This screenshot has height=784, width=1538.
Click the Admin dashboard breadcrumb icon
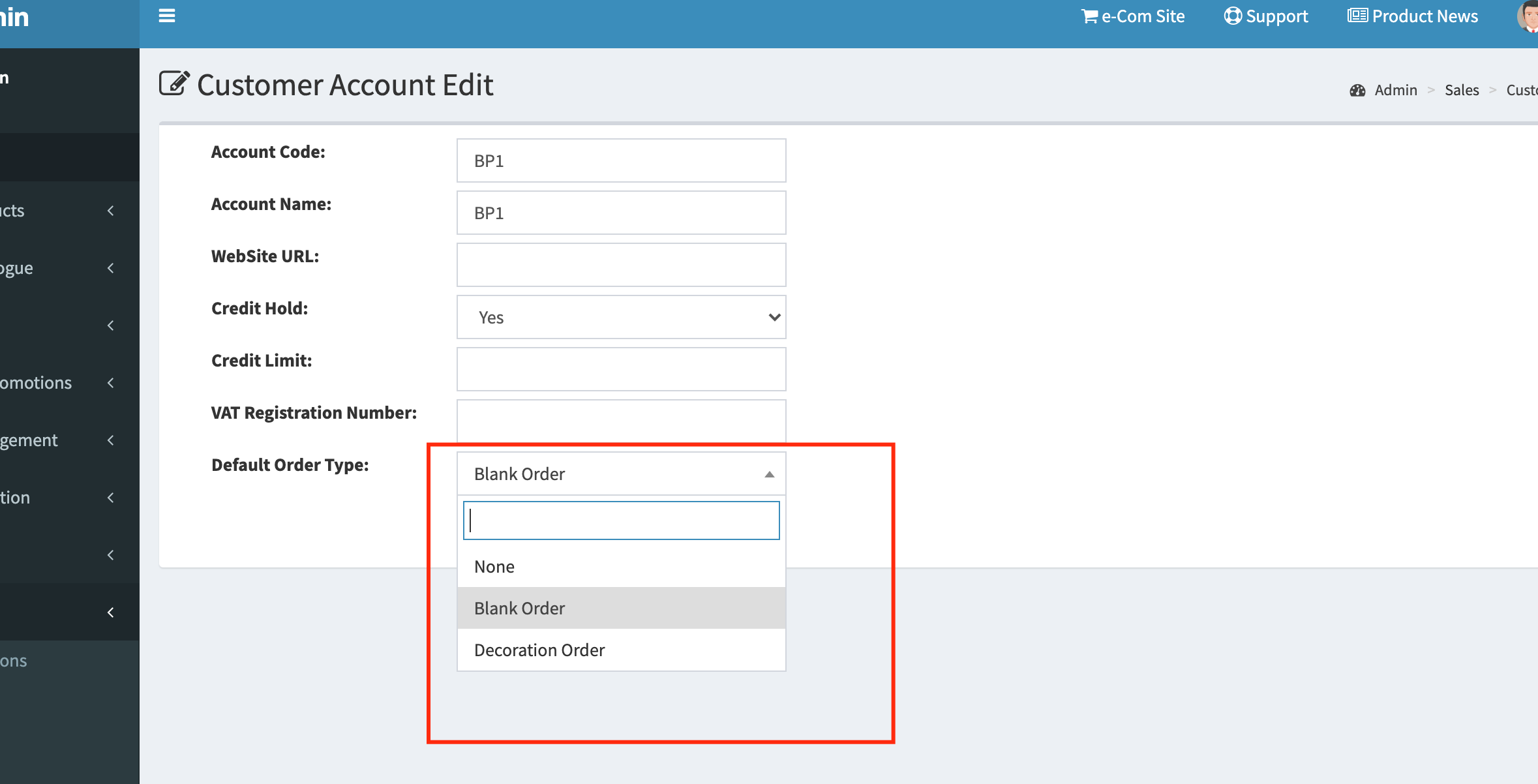point(1357,91)
